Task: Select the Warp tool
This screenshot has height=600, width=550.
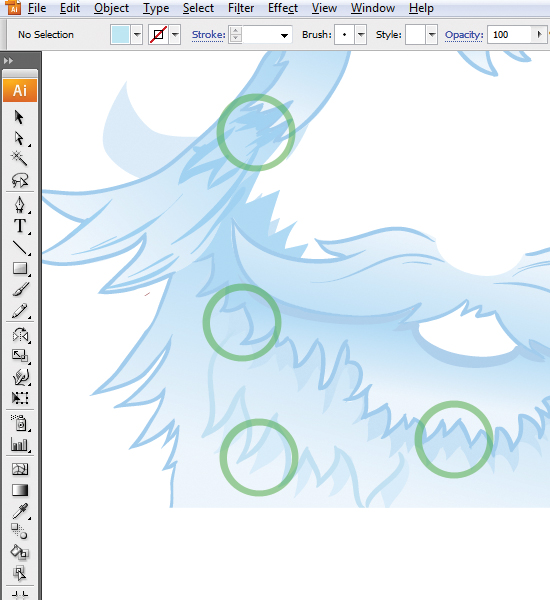Action: (x=20, y=377)
